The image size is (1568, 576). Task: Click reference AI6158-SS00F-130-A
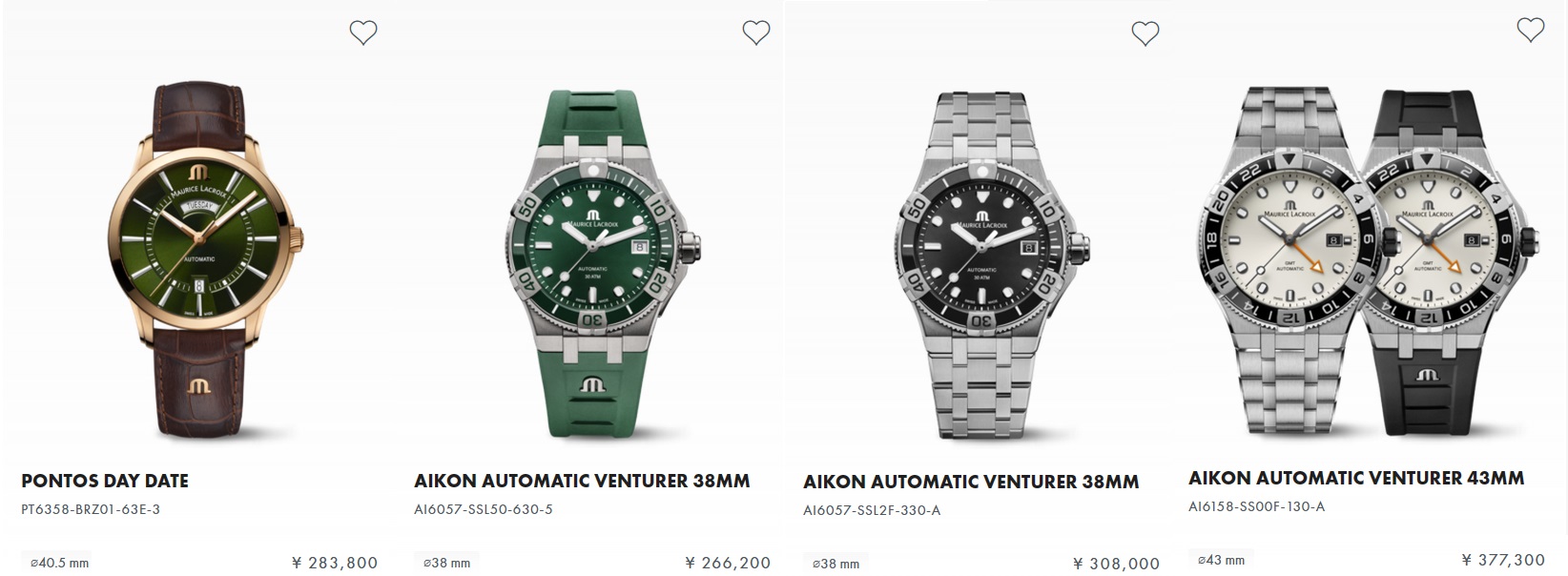[1256, 506]
